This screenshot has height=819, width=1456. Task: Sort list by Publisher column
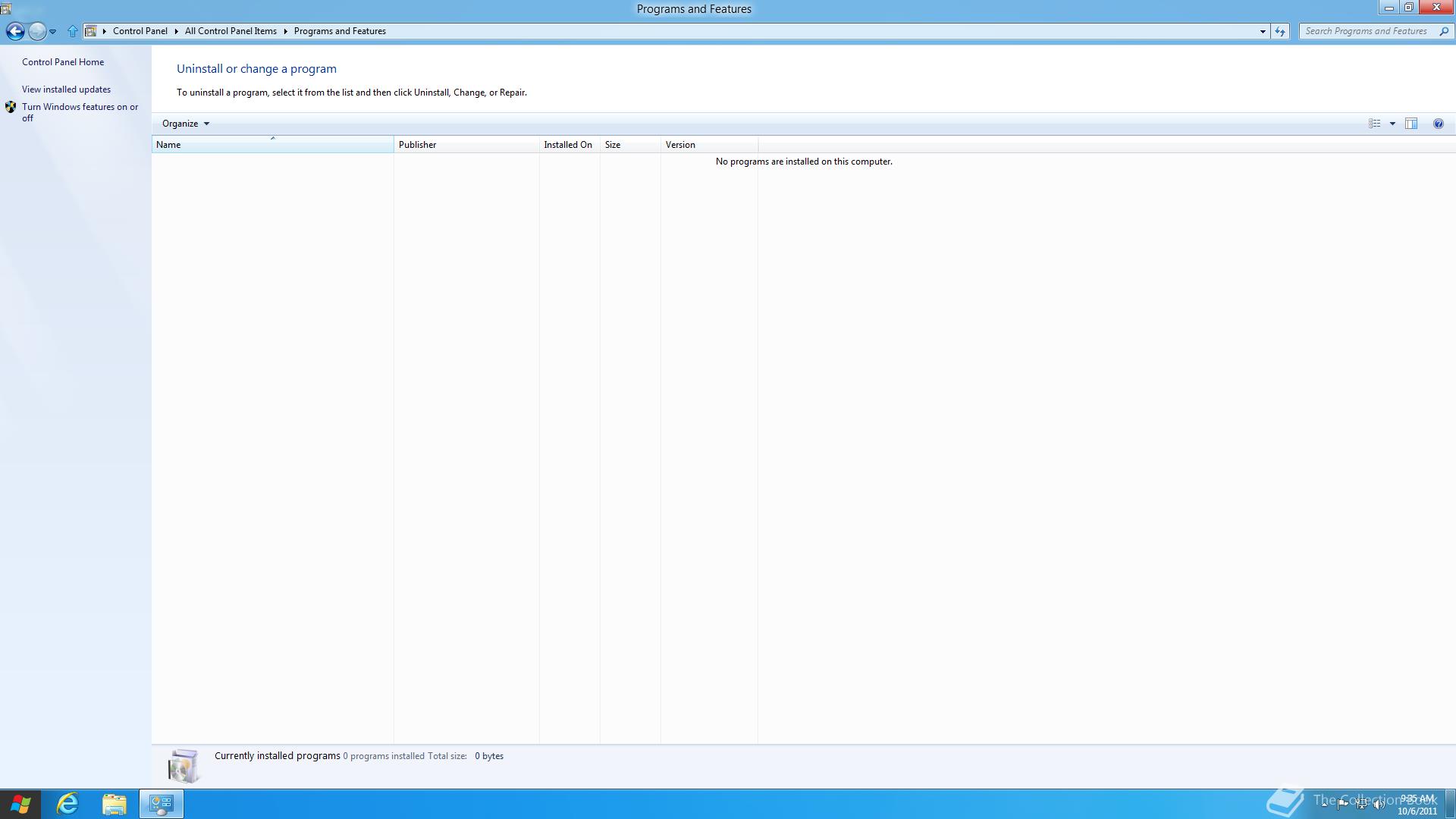(x=466, y=145)
